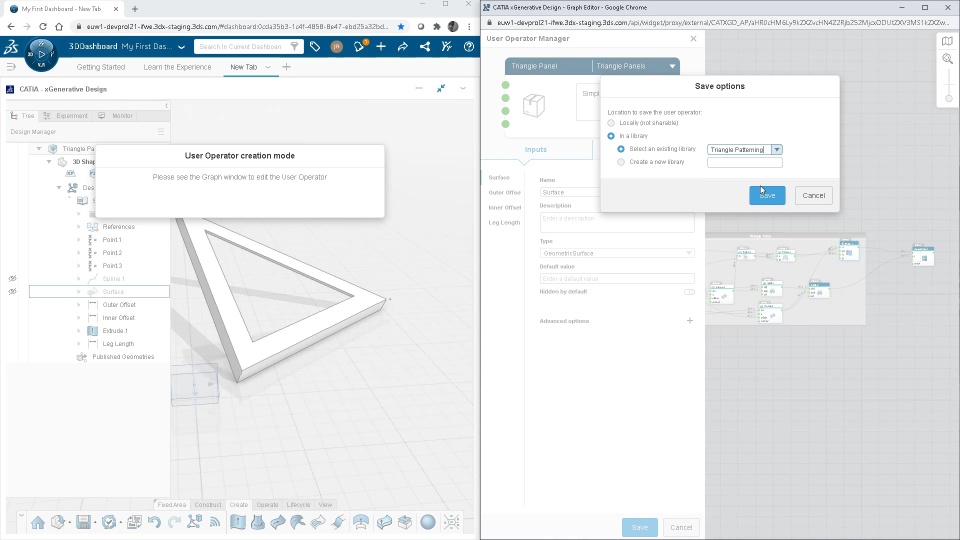
Task: Click the Redo arrow icon
Action: coord(174,522)
